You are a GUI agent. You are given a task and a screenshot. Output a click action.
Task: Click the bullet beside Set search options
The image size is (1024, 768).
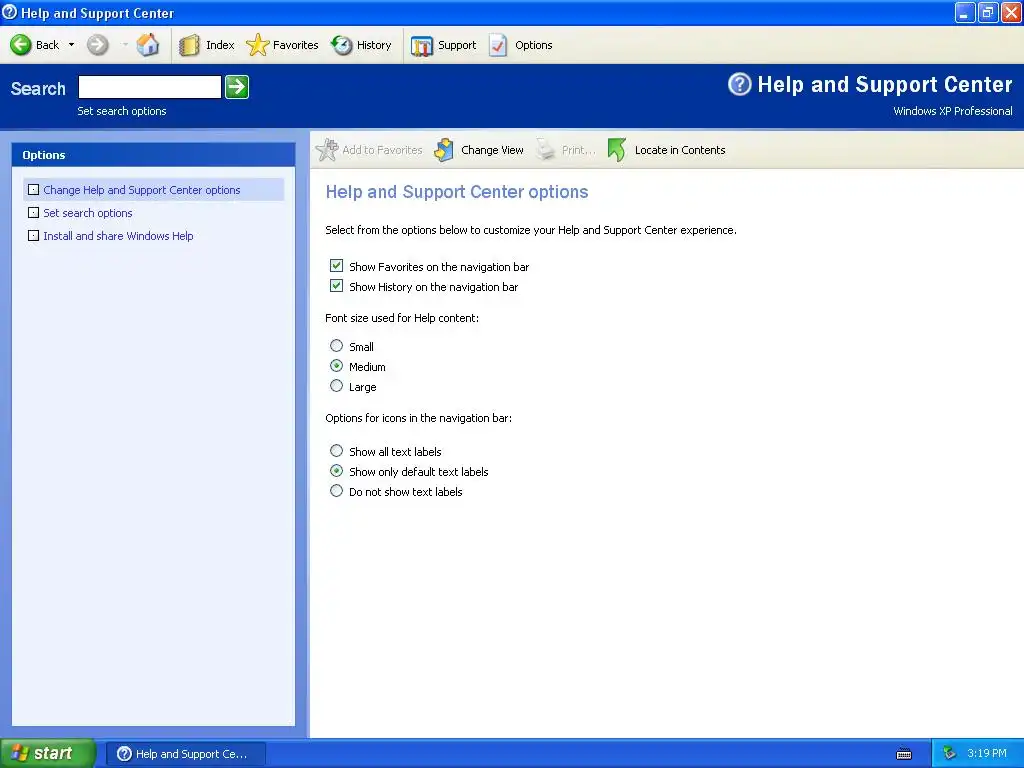tap(33, 213)
